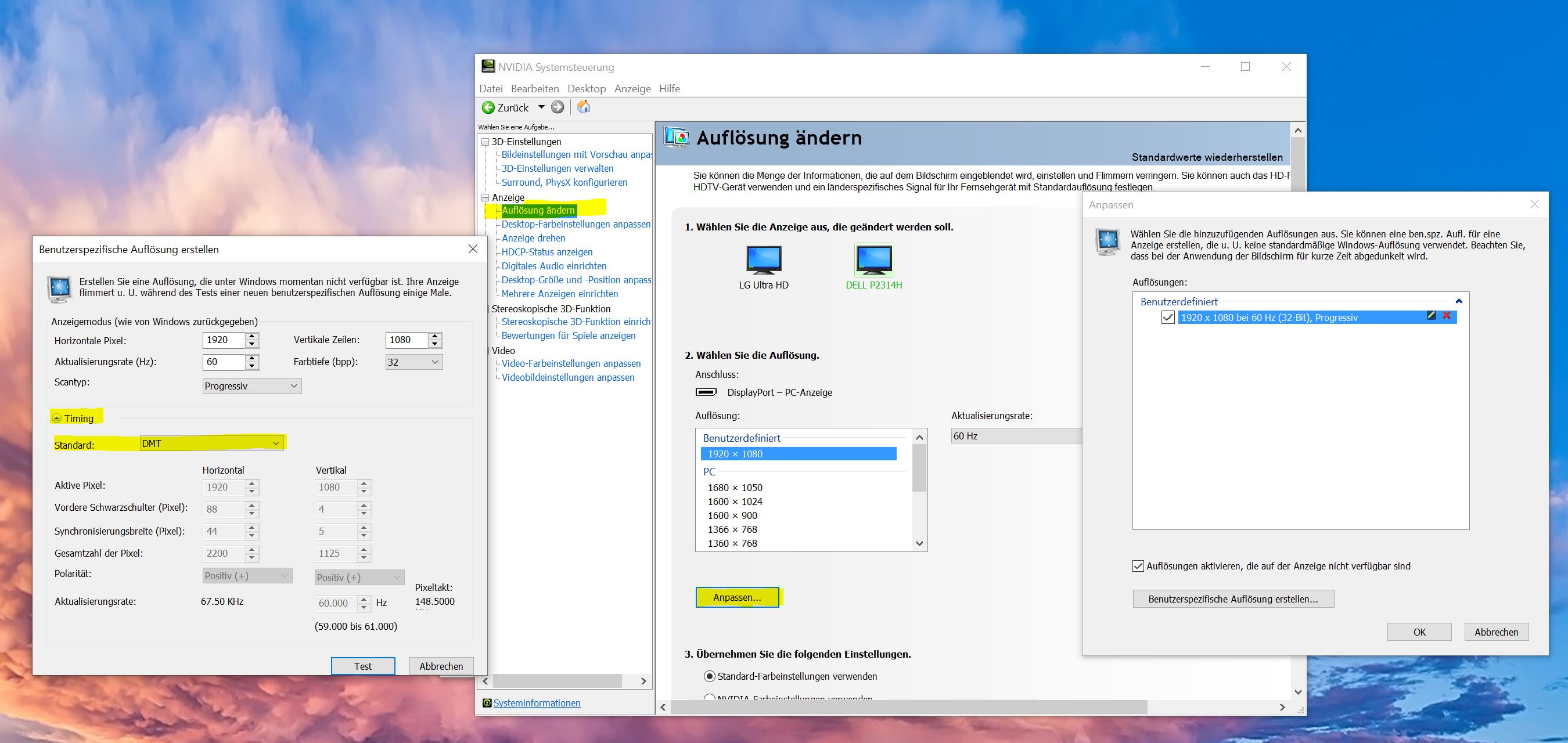Screen dimensions: 1568x743
Task: Open the Hilfe menu
Action: [x=669, y=89]
